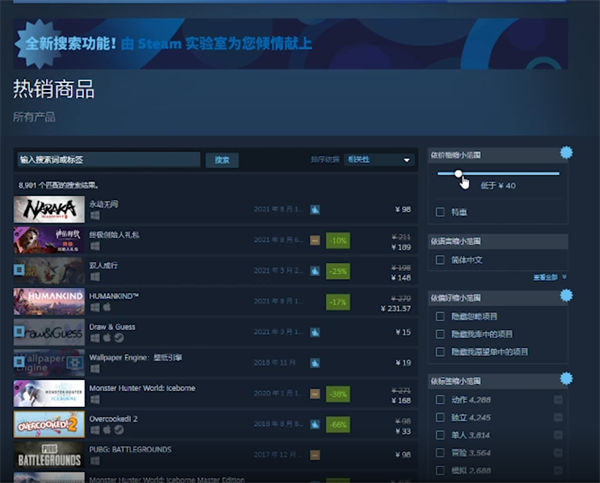Viewport: 600px width, 483px height.
Task: Click the gear icon on tag filter header
Action: (566, 379)
